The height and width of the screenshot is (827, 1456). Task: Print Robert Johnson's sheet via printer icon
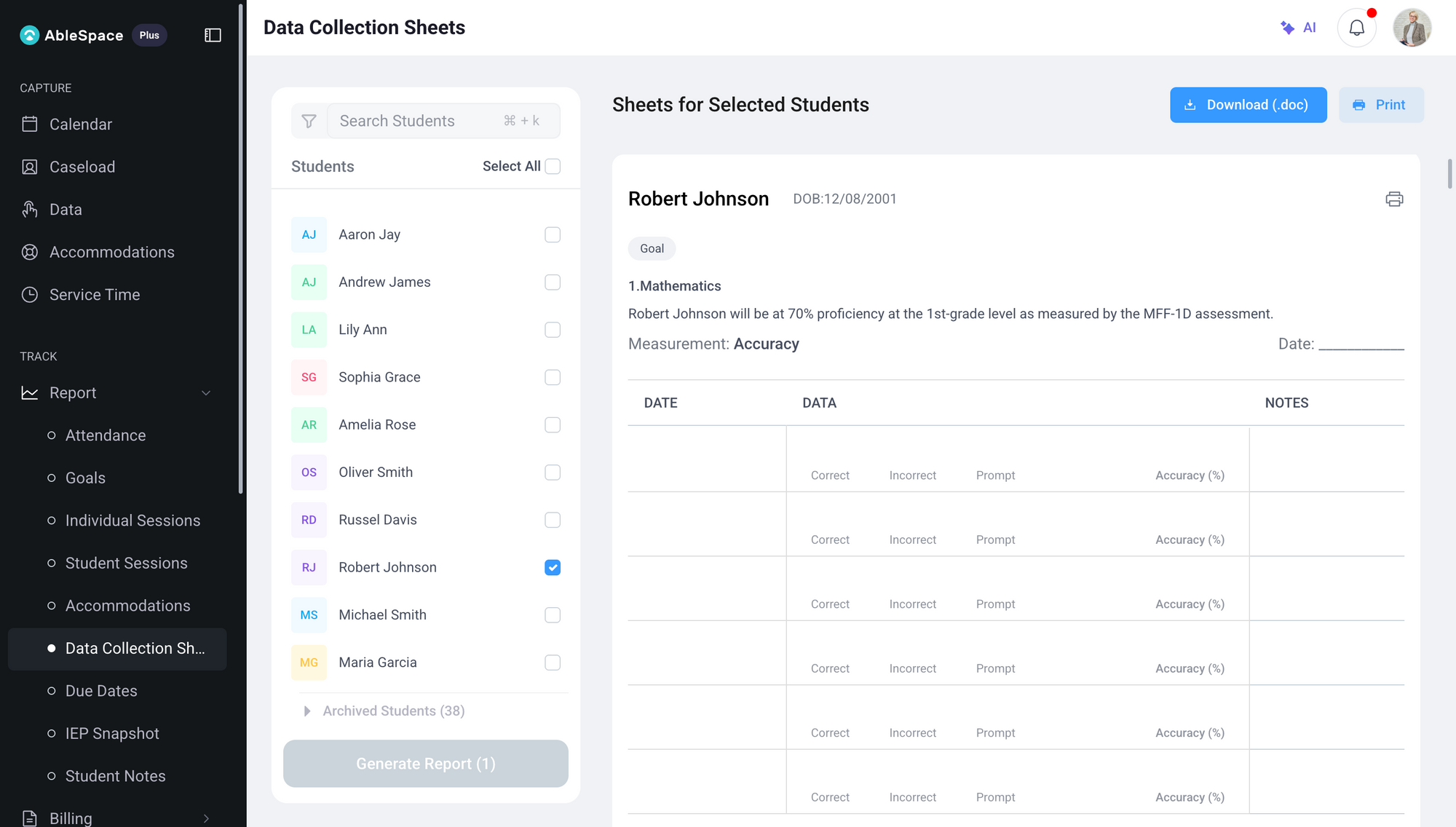1393,199
